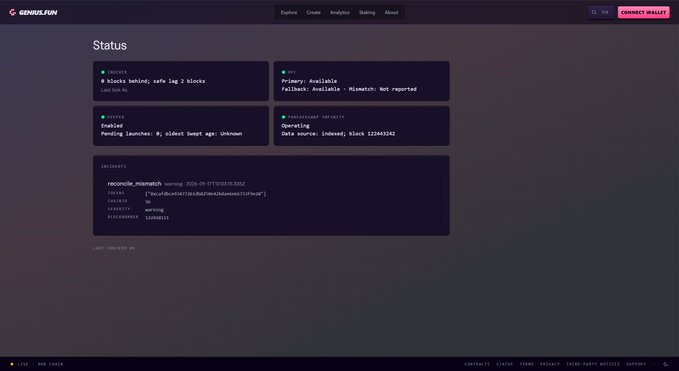Click the RPC green status dot
The image size is (679, 371).
point(284,72)
